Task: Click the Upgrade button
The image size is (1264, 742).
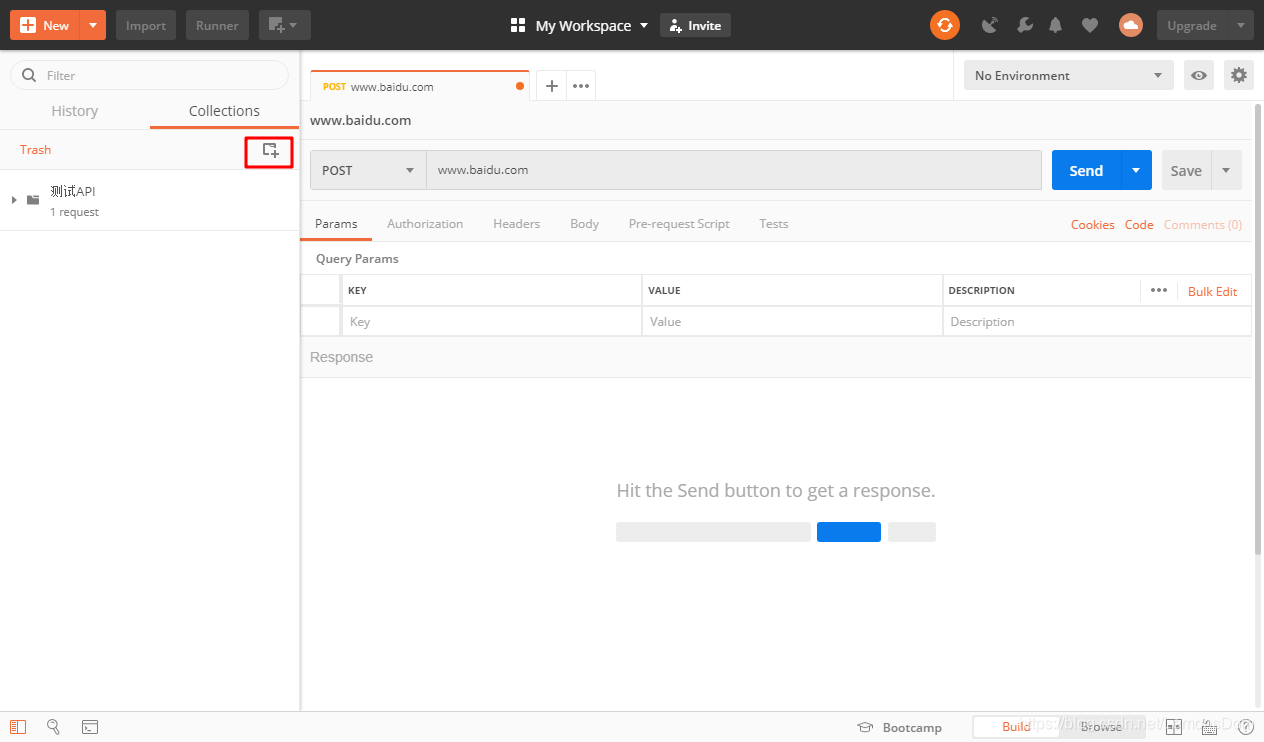Action: (1192, 25)
